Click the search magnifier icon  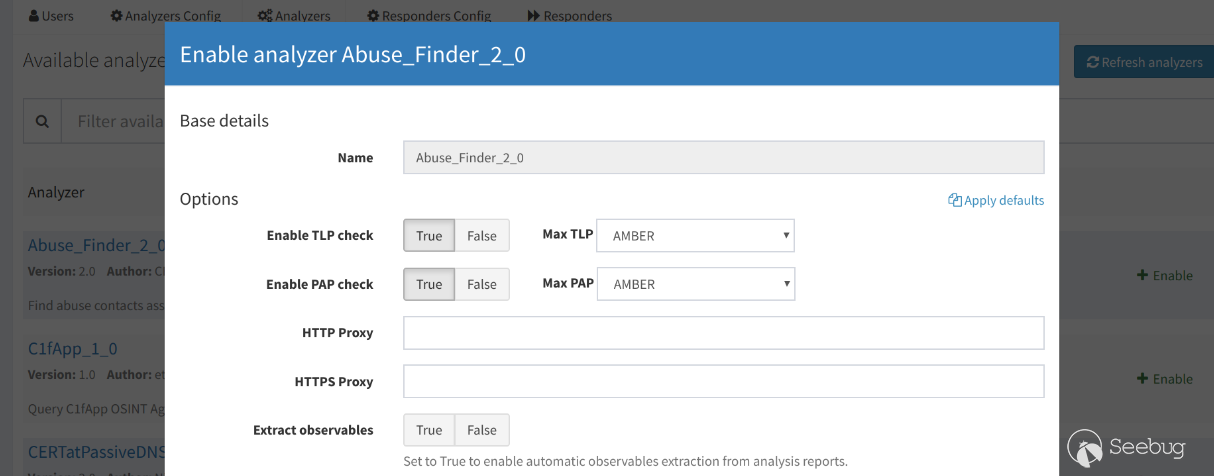pos(42,121)
